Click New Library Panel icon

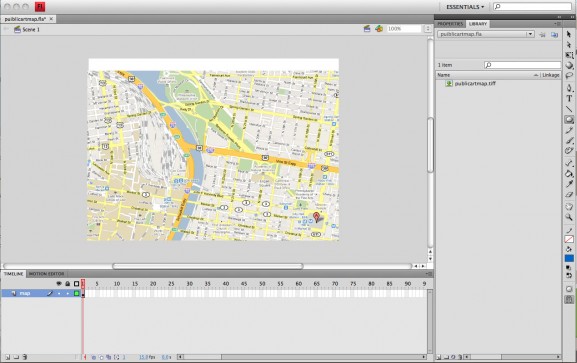[554, 34]
